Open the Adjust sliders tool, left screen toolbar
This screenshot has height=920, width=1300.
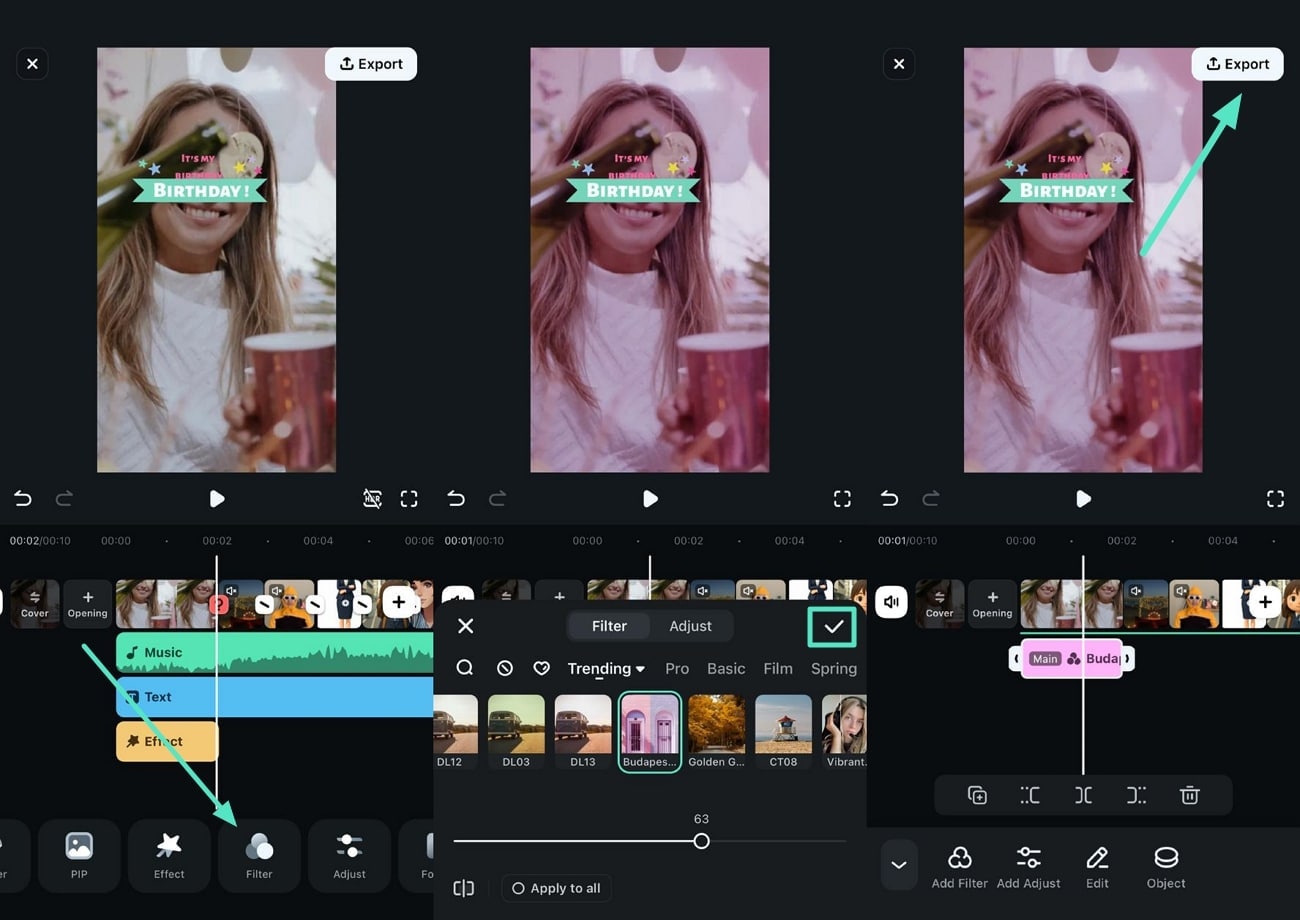[349, 855]
